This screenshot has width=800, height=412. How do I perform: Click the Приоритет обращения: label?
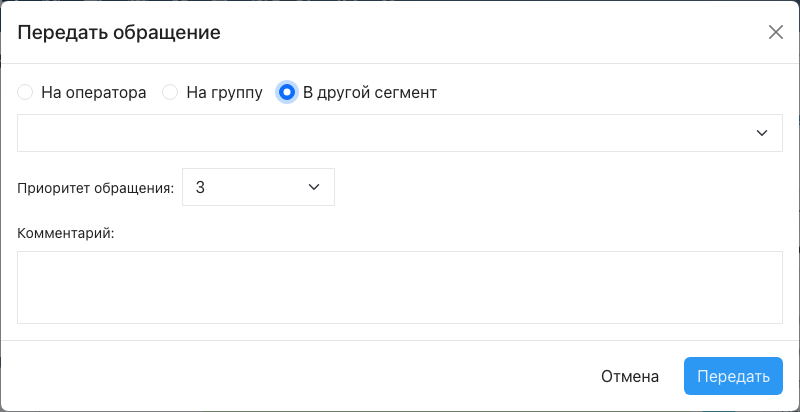(x=96, y=188)
